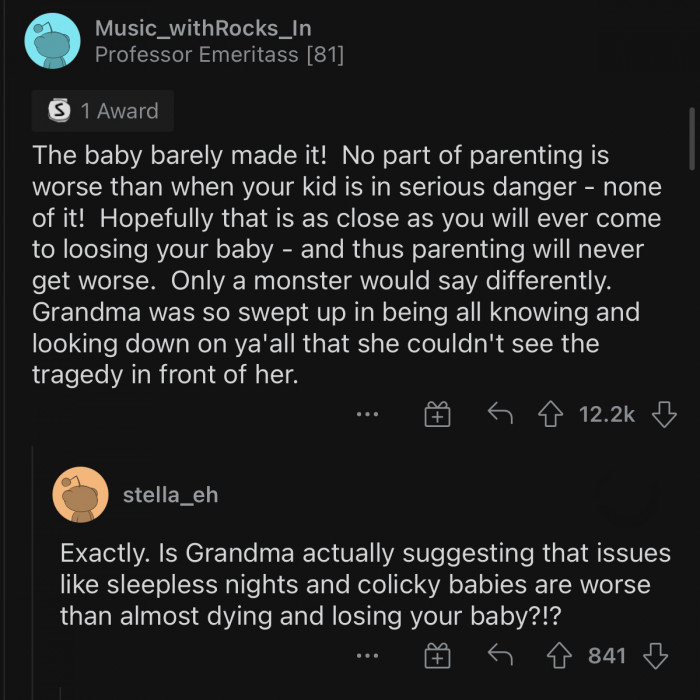The height and width of the screenshot is (700, 700).
Task: Open more options on stella_eh's reply
Action: coord(369,656)
